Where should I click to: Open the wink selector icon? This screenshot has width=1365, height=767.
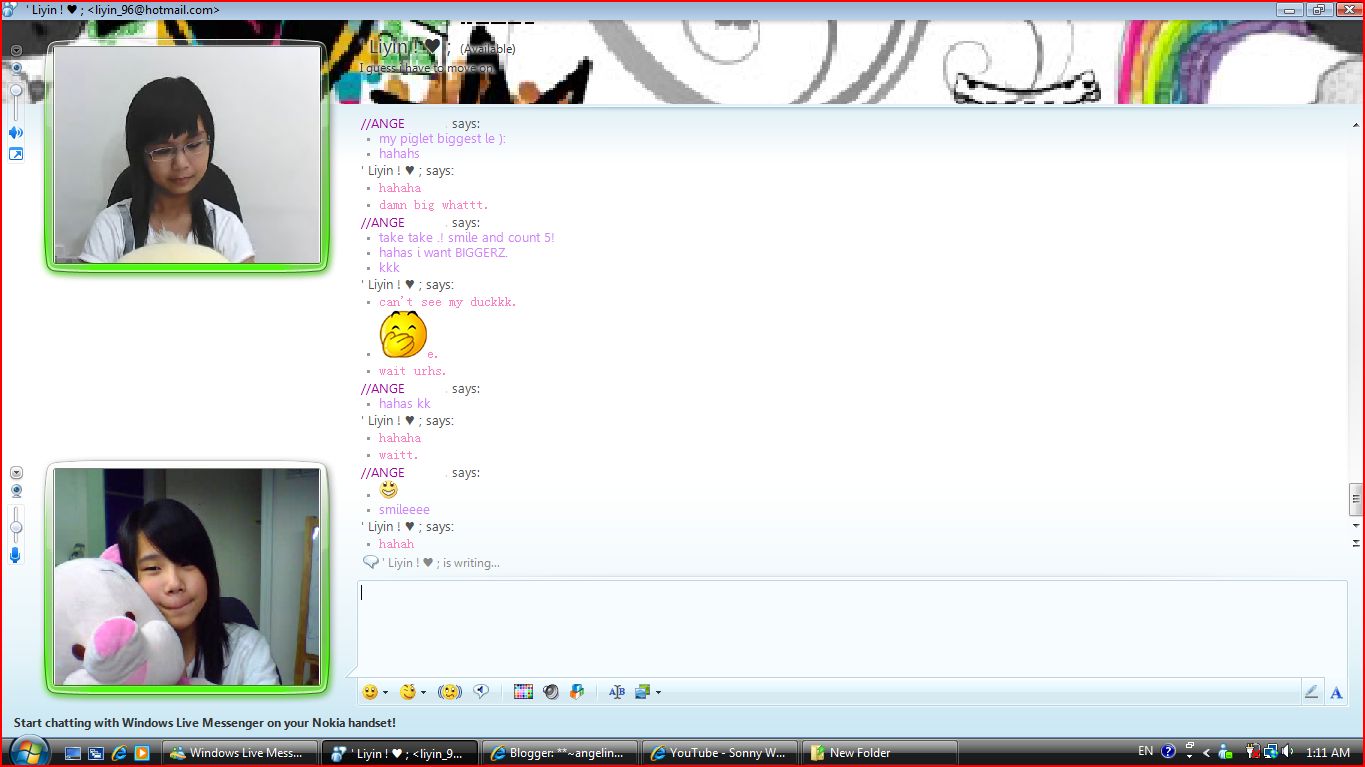point(408,691)
